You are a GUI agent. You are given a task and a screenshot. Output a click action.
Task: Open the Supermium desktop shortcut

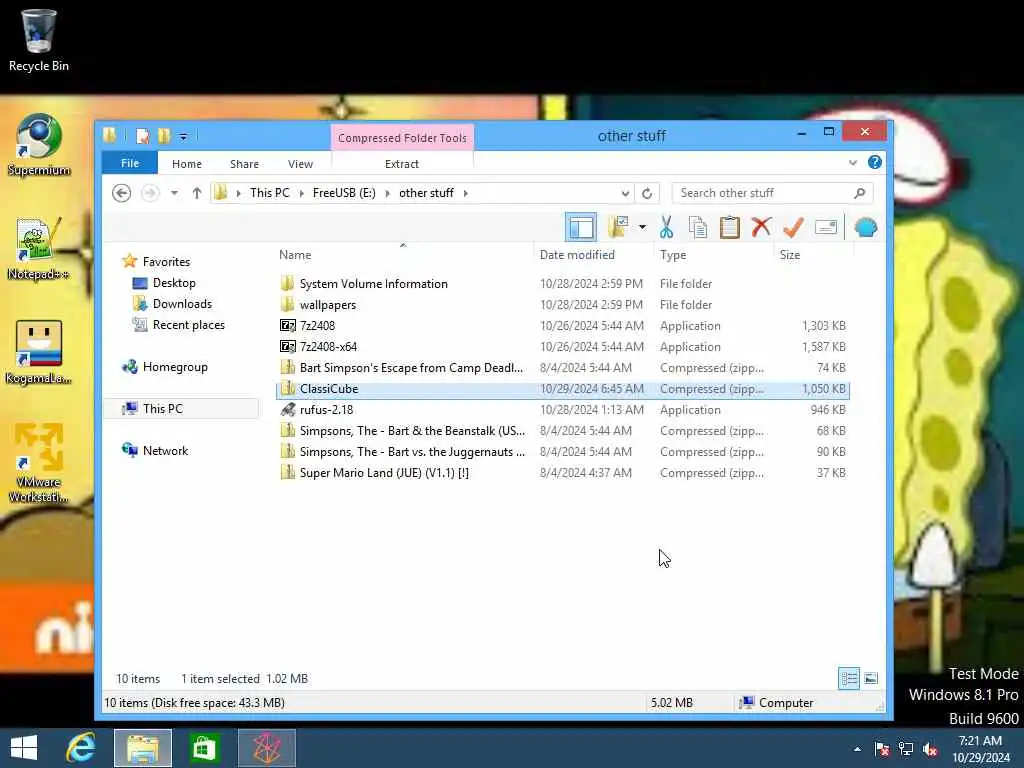click(39, 144)
